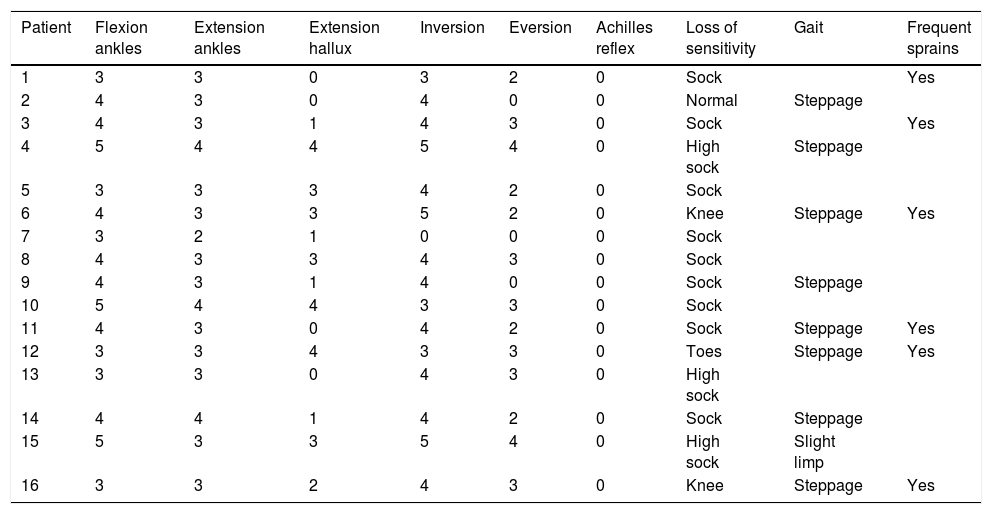Select patient number 7 cell

pos(25,237)
